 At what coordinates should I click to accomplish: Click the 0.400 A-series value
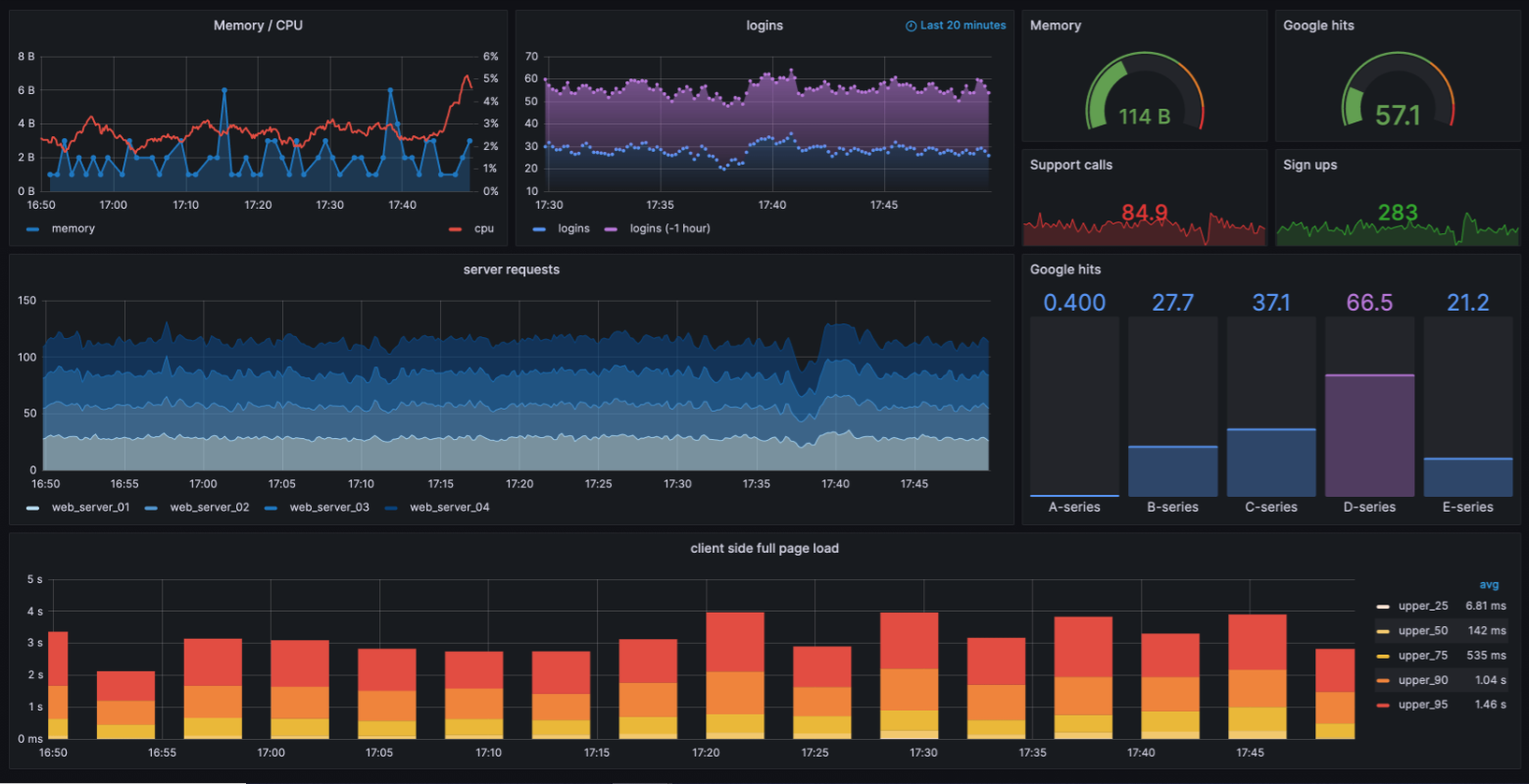click(x=1074, y=303)
